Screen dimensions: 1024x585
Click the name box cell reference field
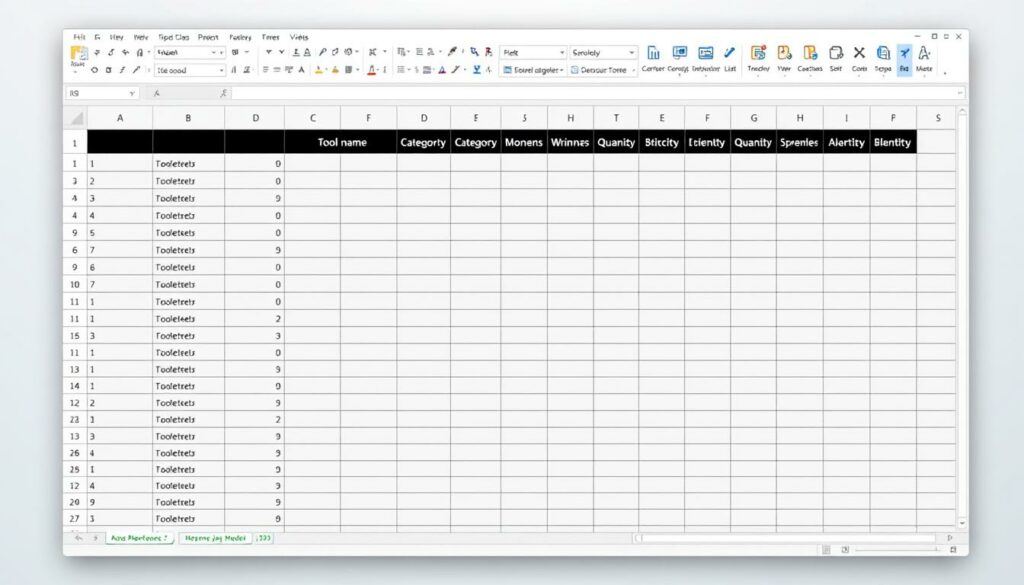click(x=101, y=93)
